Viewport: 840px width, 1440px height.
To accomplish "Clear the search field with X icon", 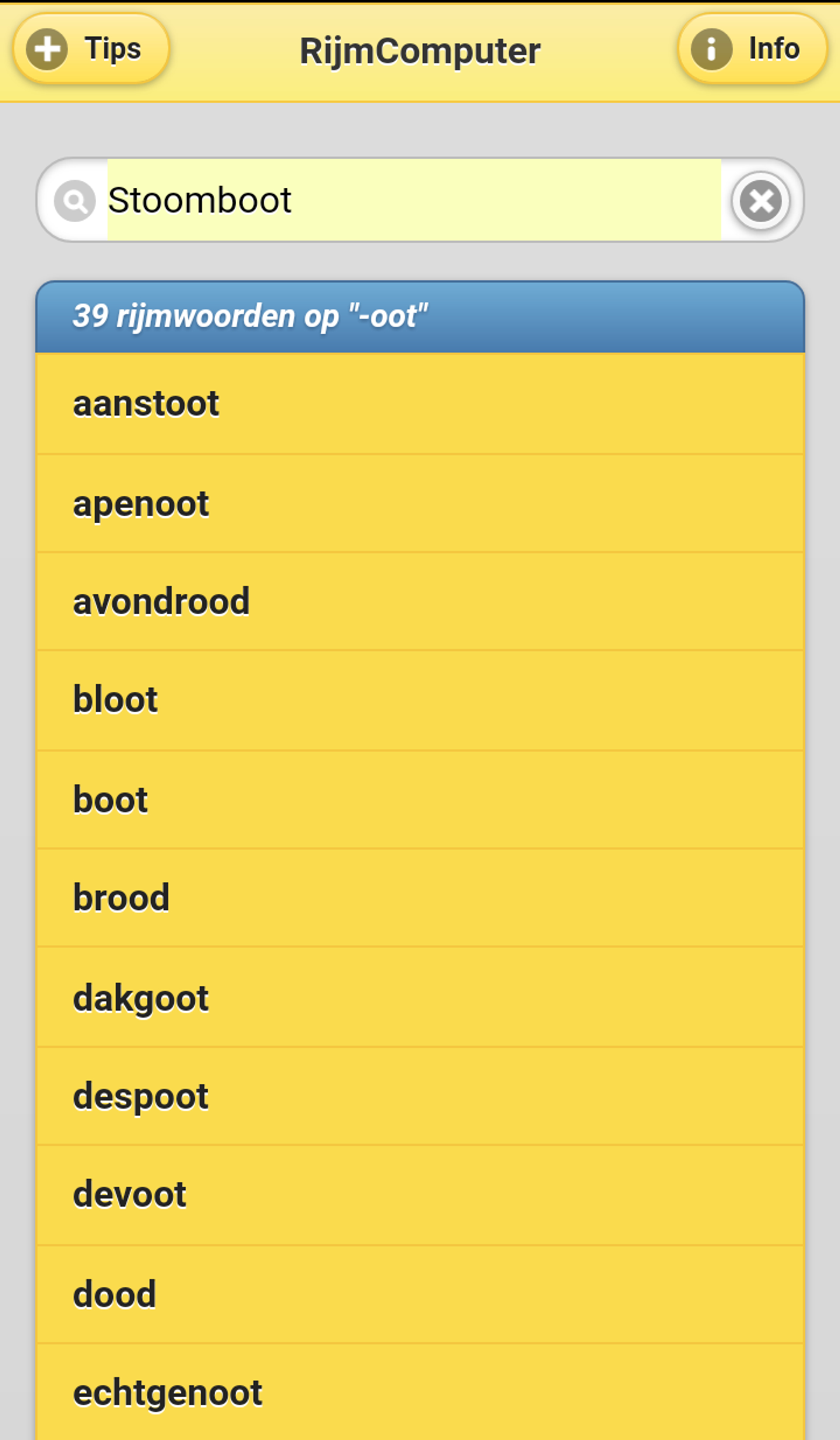I will pyautogui.click(x=760, y=200).
